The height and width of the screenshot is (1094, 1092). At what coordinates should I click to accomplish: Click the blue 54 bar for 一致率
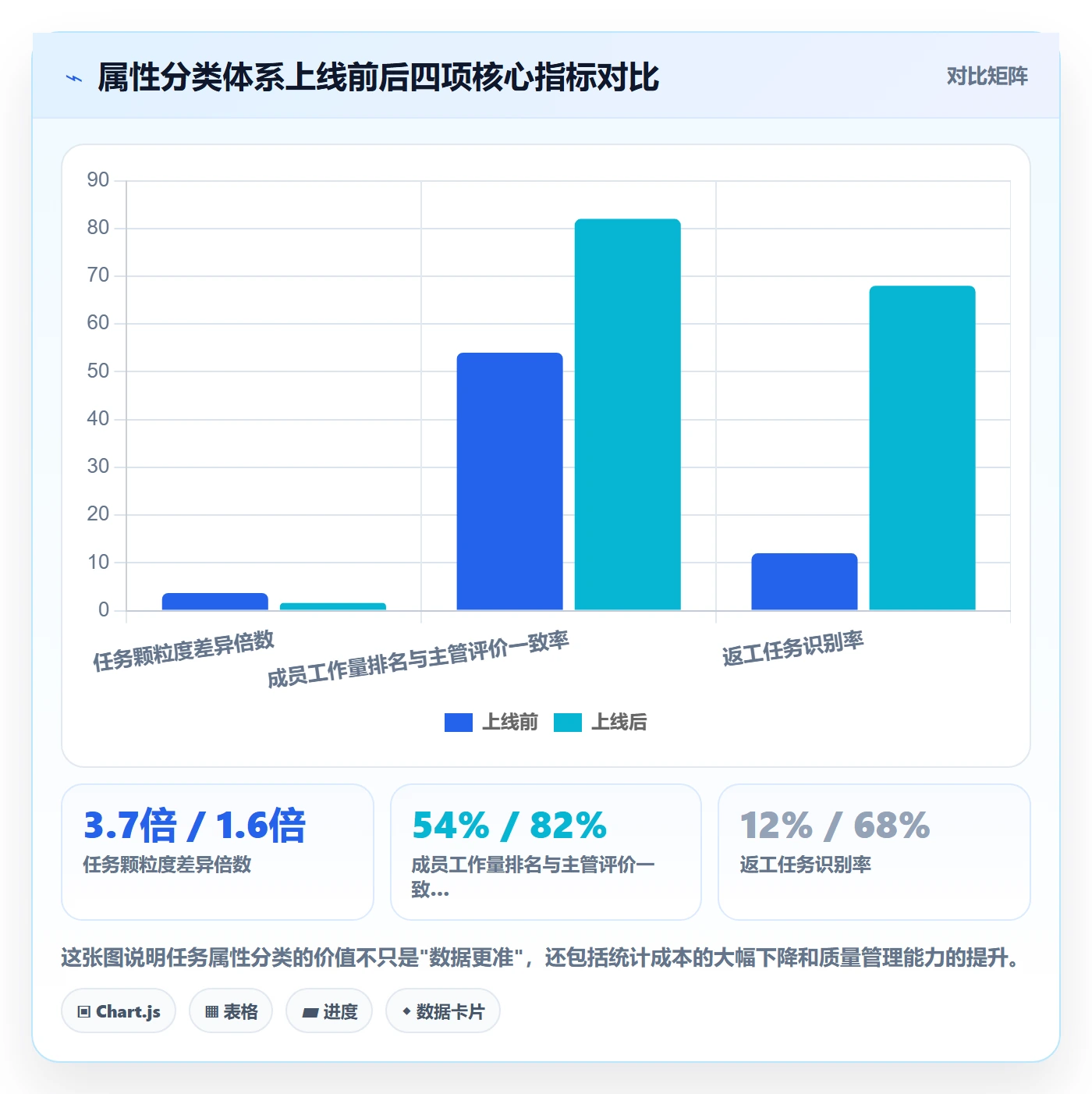click(510, 481)
